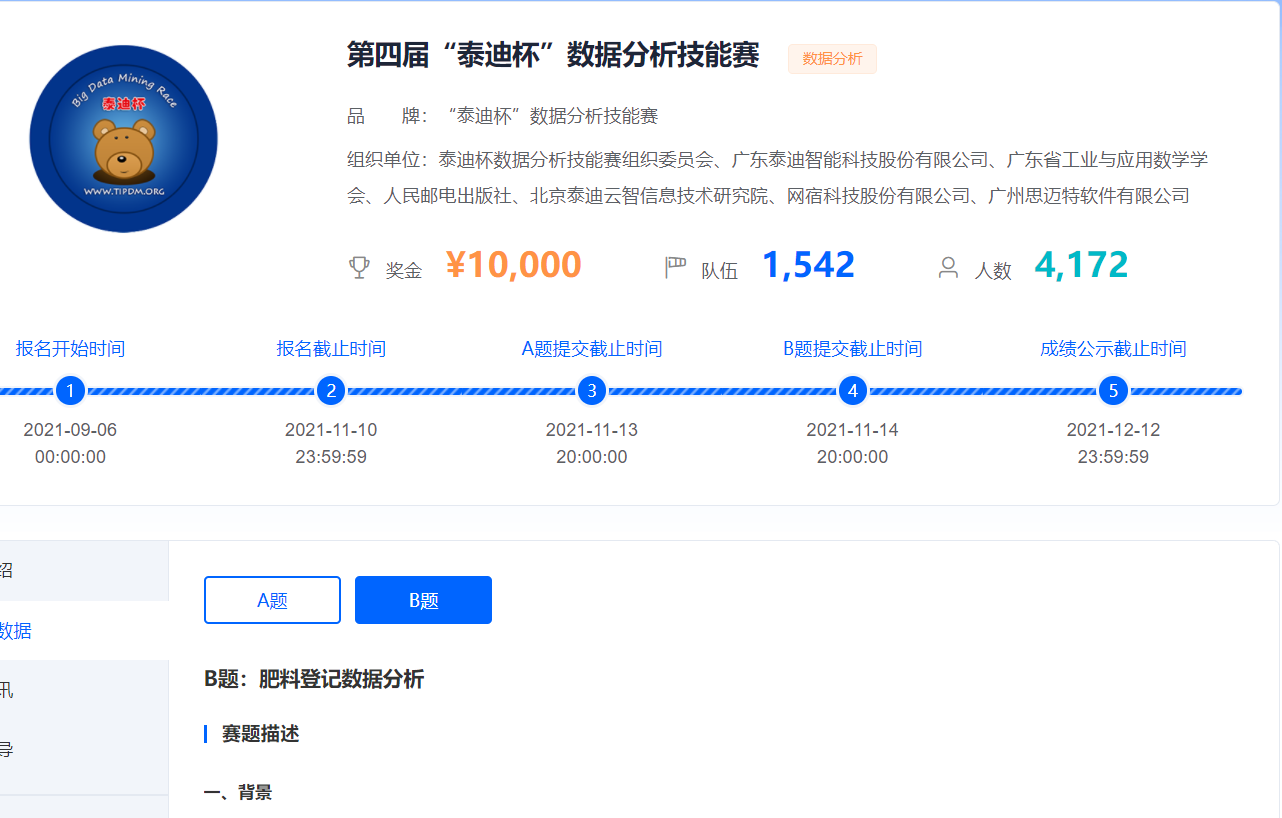Click the heading B题：肥料登记数据分析
The width and height of the screenshot is (1282, 818).
click(x=314, y=680)
